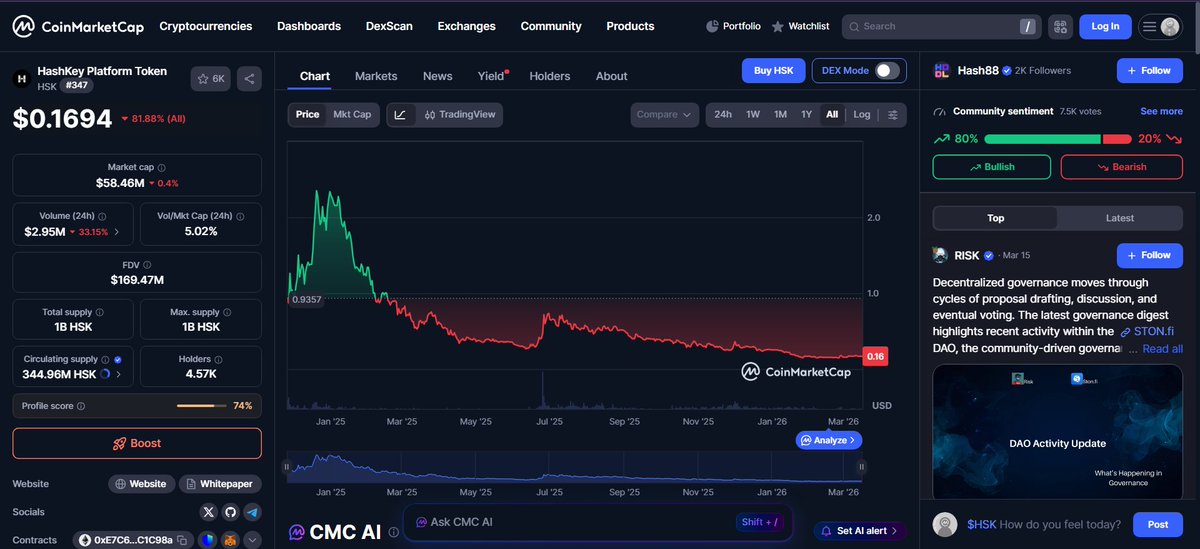Select the Mkt Cap chart toggle
1200x549 pixels.
click(x=352, y=114)
